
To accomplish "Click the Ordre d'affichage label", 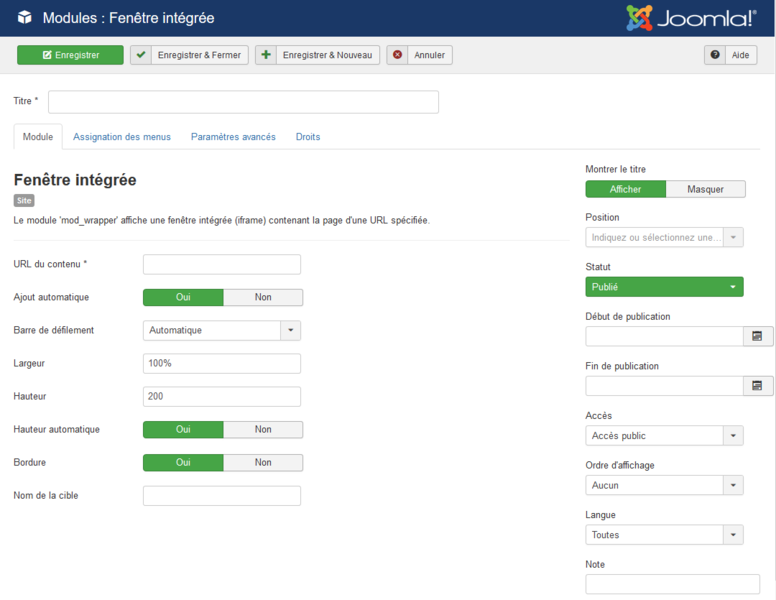I will click(x=620, y=465).
